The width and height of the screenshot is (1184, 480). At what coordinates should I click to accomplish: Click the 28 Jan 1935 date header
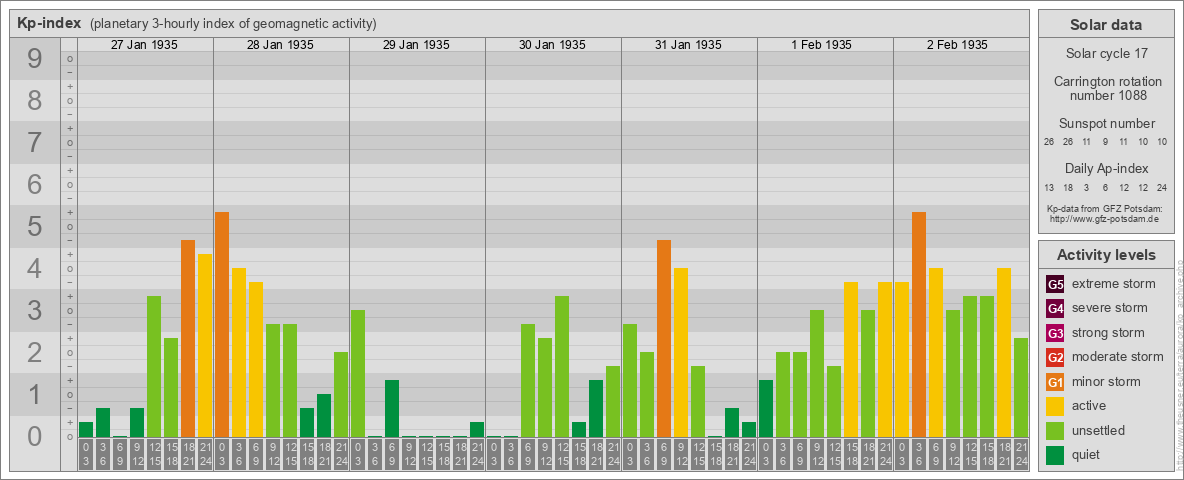click(280, 45)
